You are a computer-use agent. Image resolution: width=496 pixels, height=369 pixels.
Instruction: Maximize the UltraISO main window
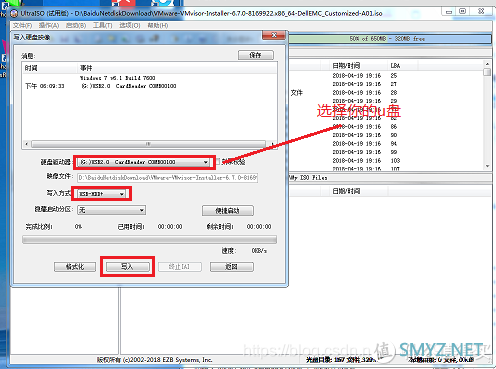click(462, 11)
